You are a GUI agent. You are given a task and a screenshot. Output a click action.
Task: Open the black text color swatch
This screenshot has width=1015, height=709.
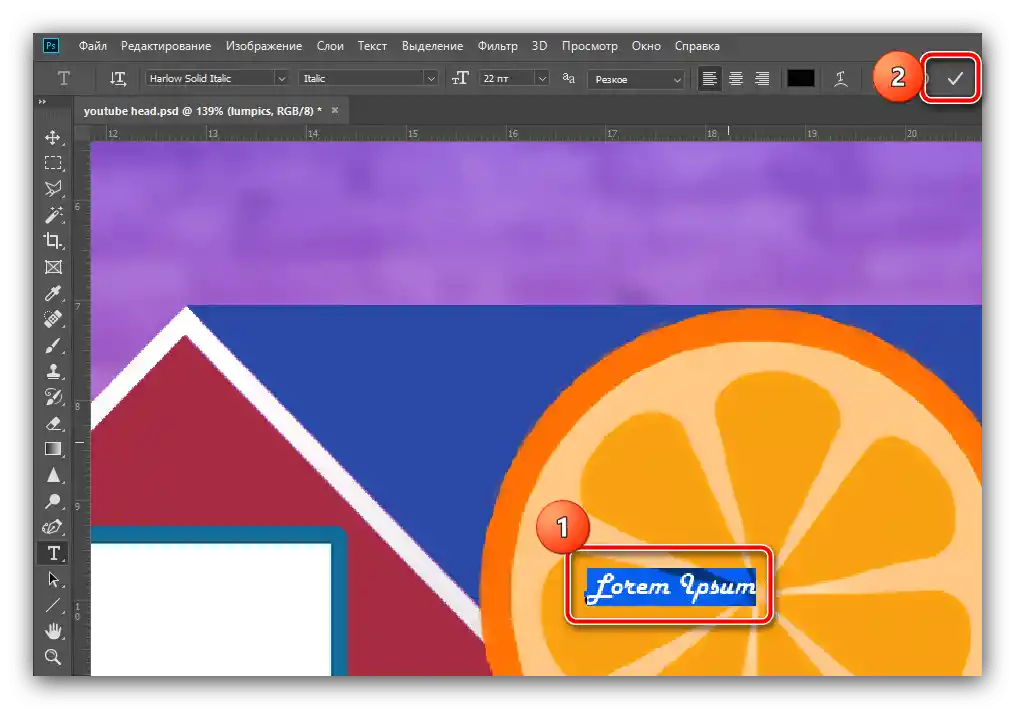(800, 78)
